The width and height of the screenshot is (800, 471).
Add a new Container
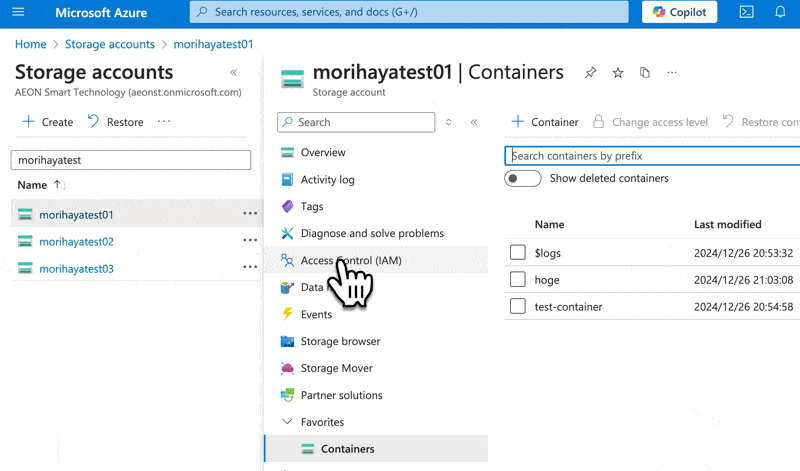[x=545, y=122]
